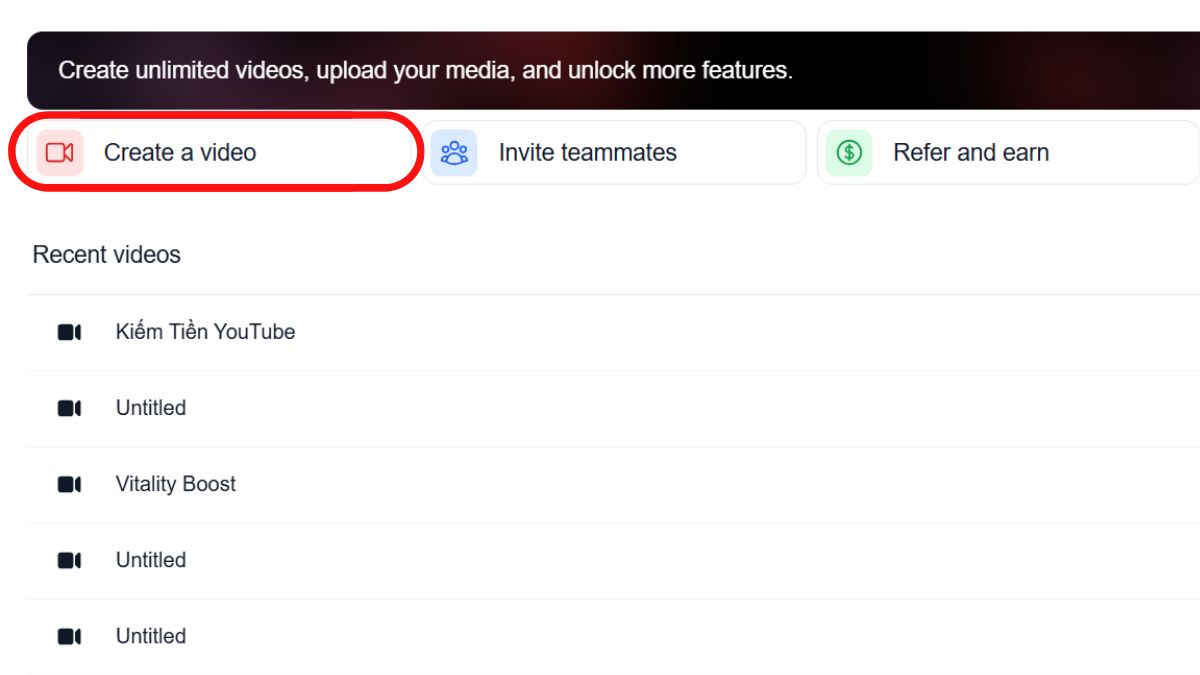
Task: Select the Refer and earn label
Action: (970, 153)
